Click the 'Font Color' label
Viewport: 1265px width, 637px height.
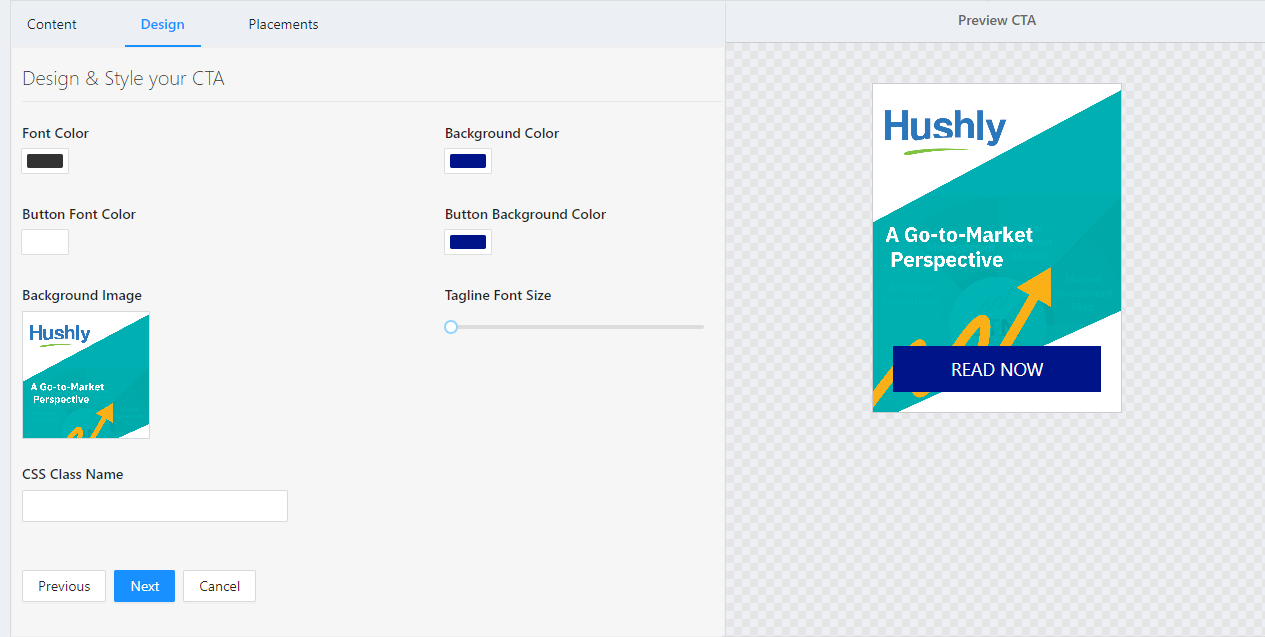pos(55,133)
